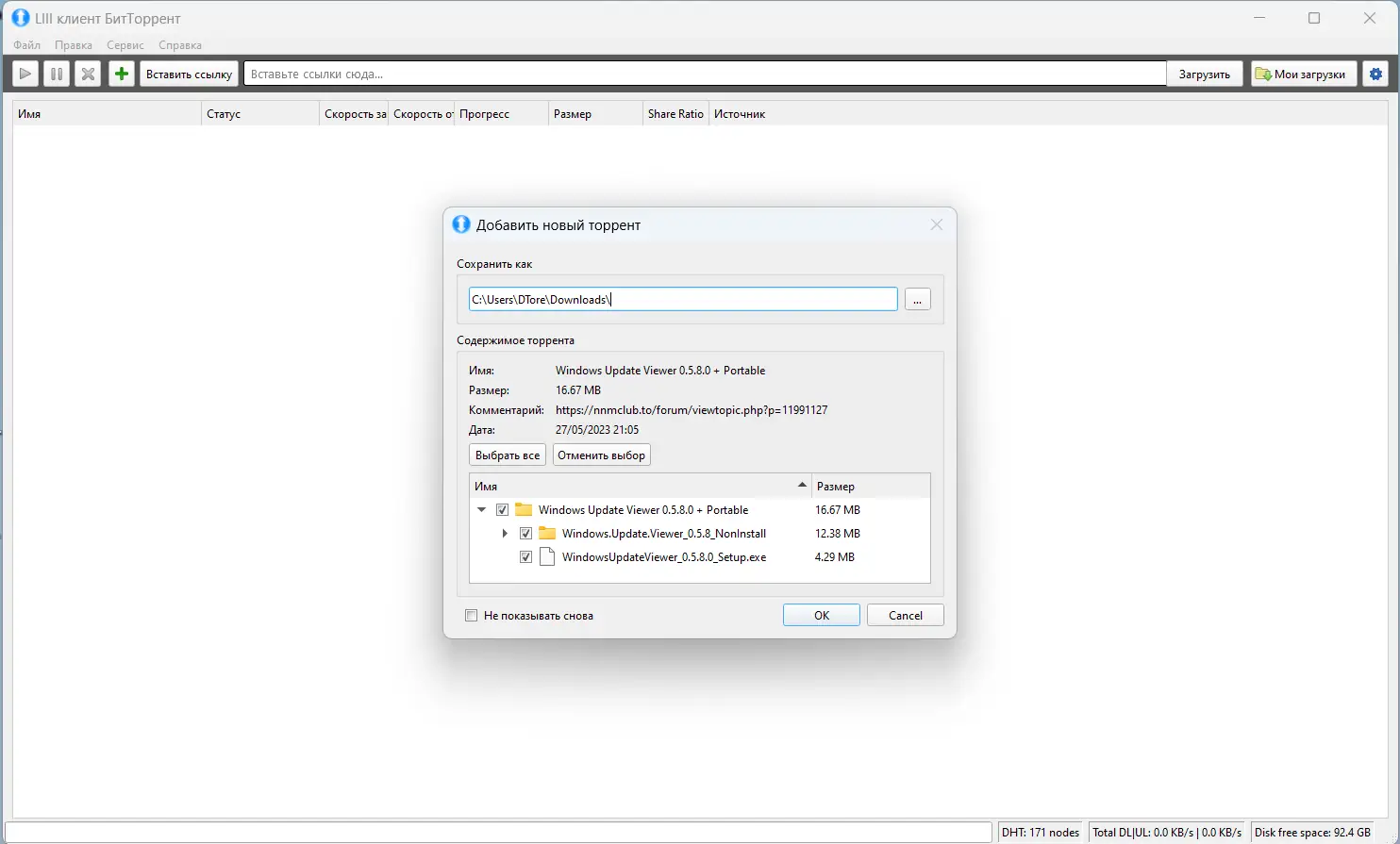This screenshot has height=844, width=1400.
Task: Click the Сохранить как path field
Action: [x=683, y=299]
